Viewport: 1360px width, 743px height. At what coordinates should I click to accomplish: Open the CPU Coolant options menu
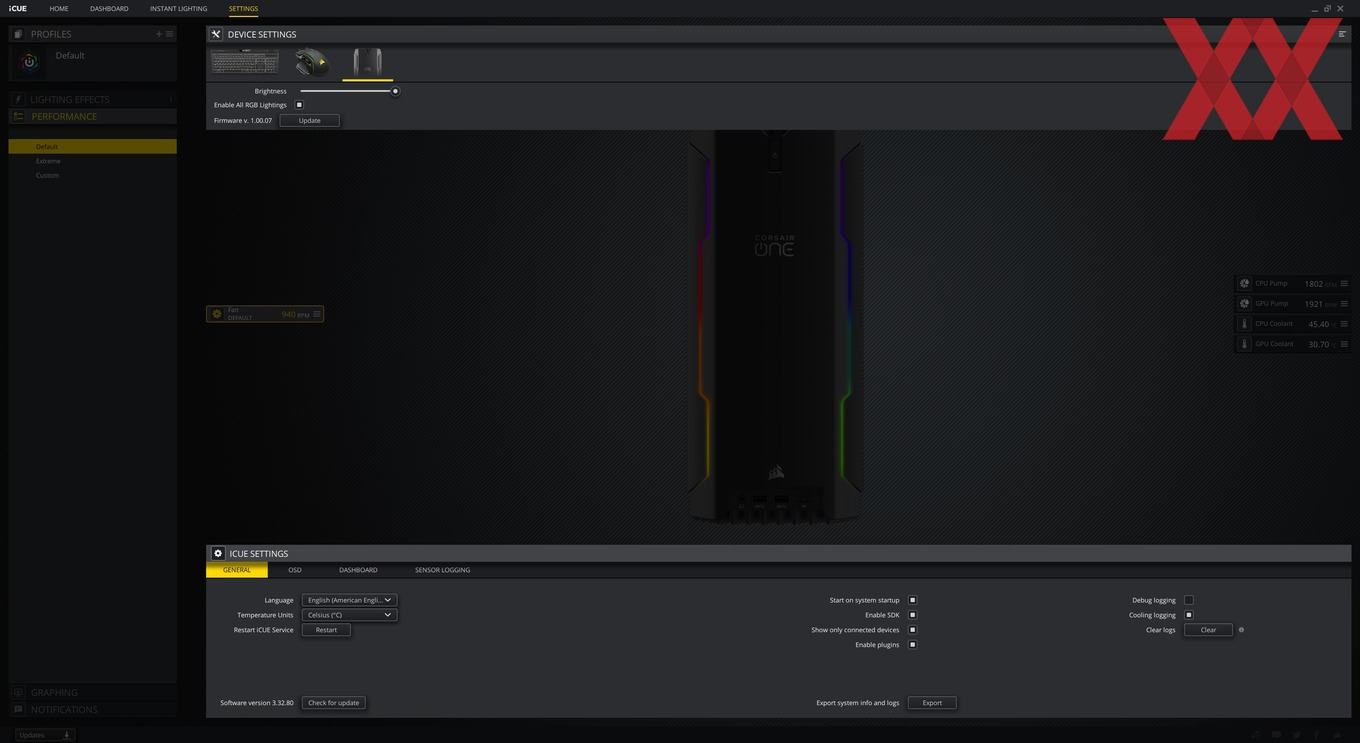click(x=1344, y=324)
